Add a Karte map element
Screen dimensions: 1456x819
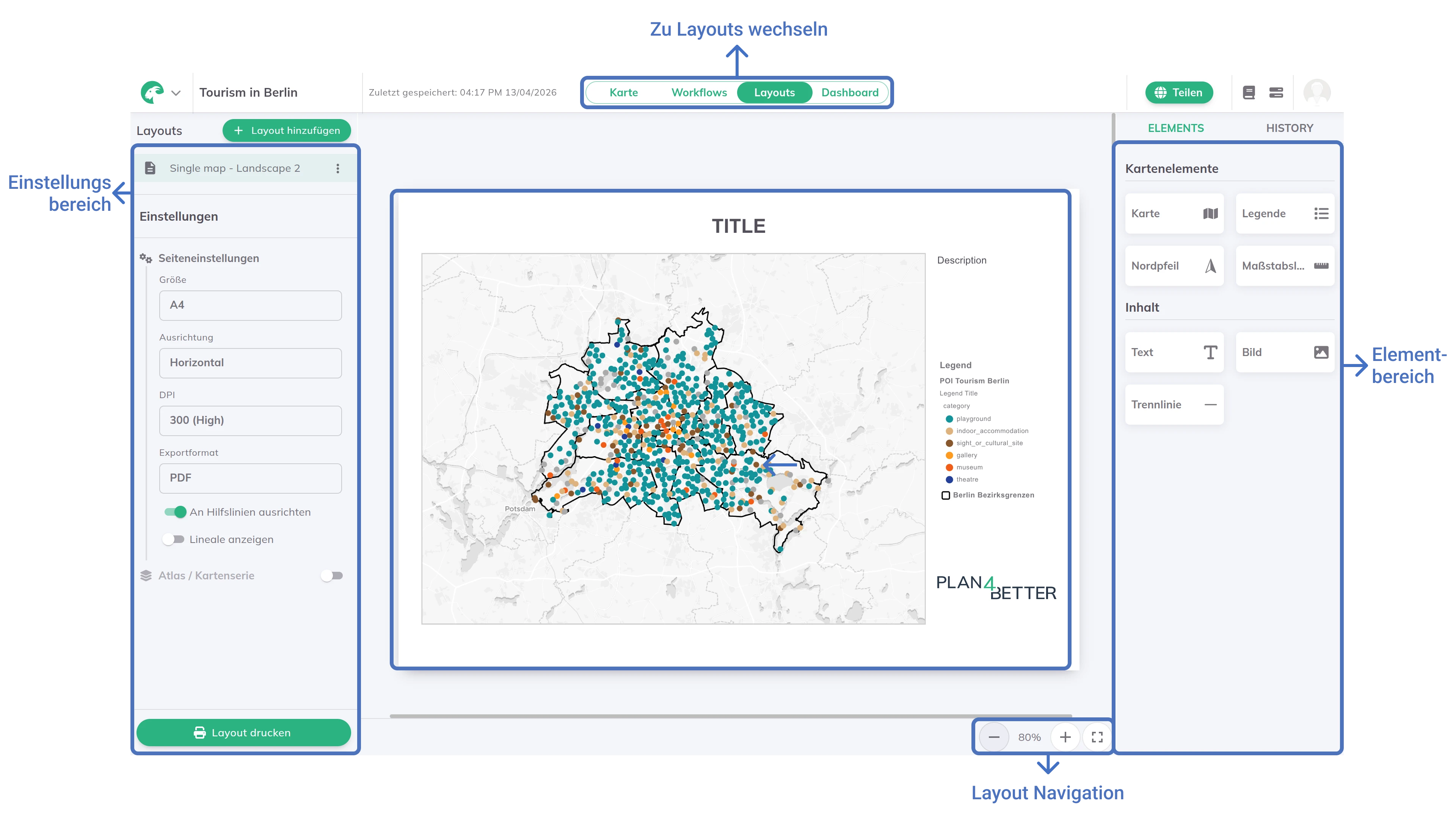coord(1174,213)
